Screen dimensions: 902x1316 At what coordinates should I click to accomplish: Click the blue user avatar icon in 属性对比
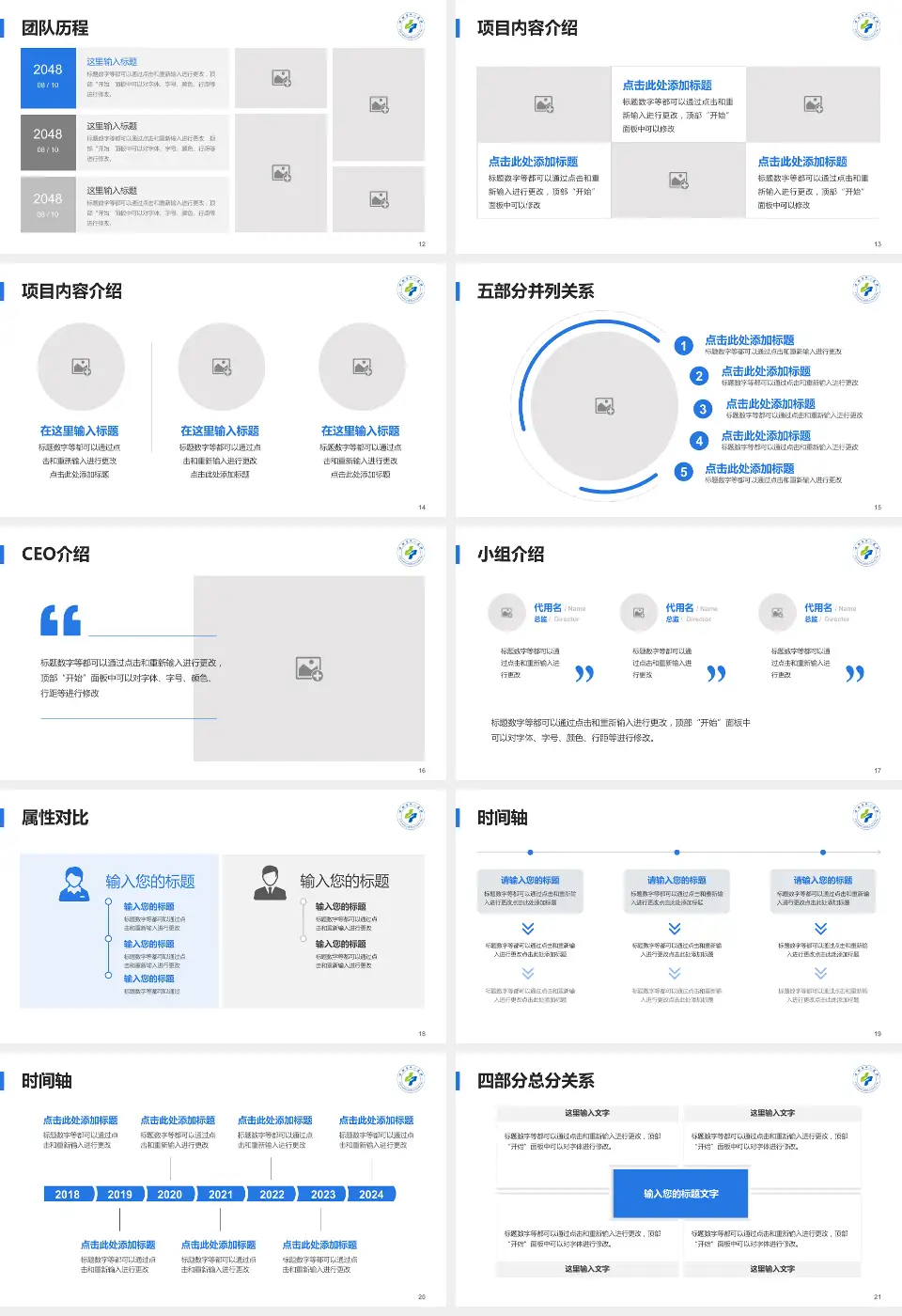click(74, 884)
